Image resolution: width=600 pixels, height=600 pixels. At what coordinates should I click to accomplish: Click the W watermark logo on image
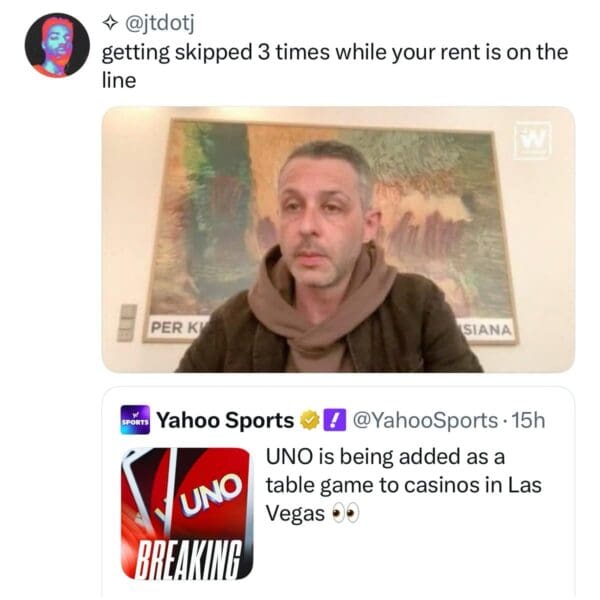(532, 140)
